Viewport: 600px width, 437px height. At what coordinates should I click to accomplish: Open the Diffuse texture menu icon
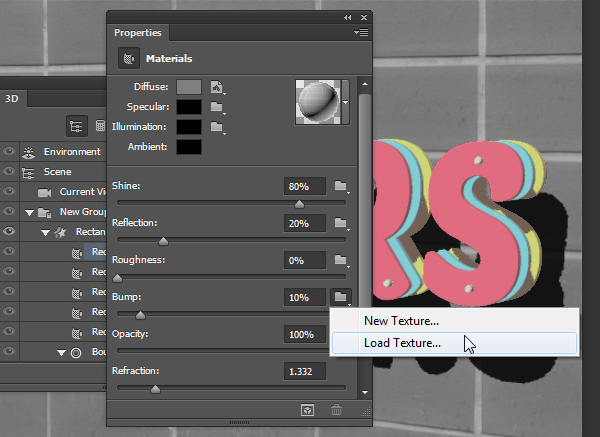pos(216,87)
